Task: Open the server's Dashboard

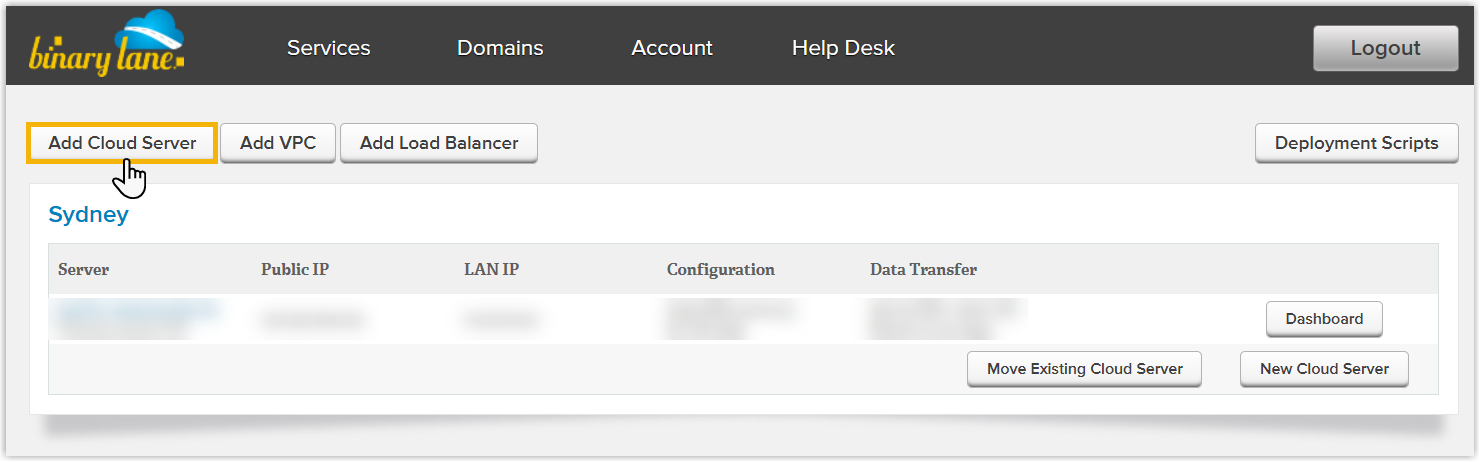Action: (1324, 319)
